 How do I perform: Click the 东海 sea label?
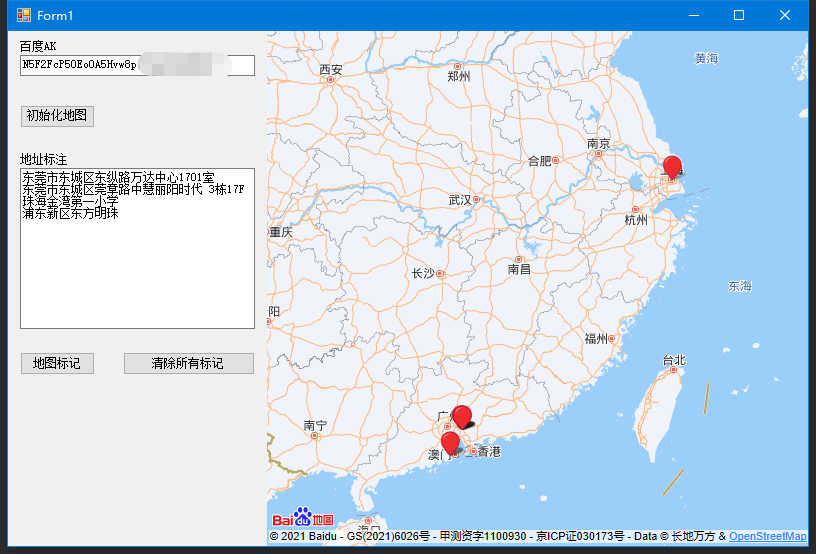pos(740,286)
